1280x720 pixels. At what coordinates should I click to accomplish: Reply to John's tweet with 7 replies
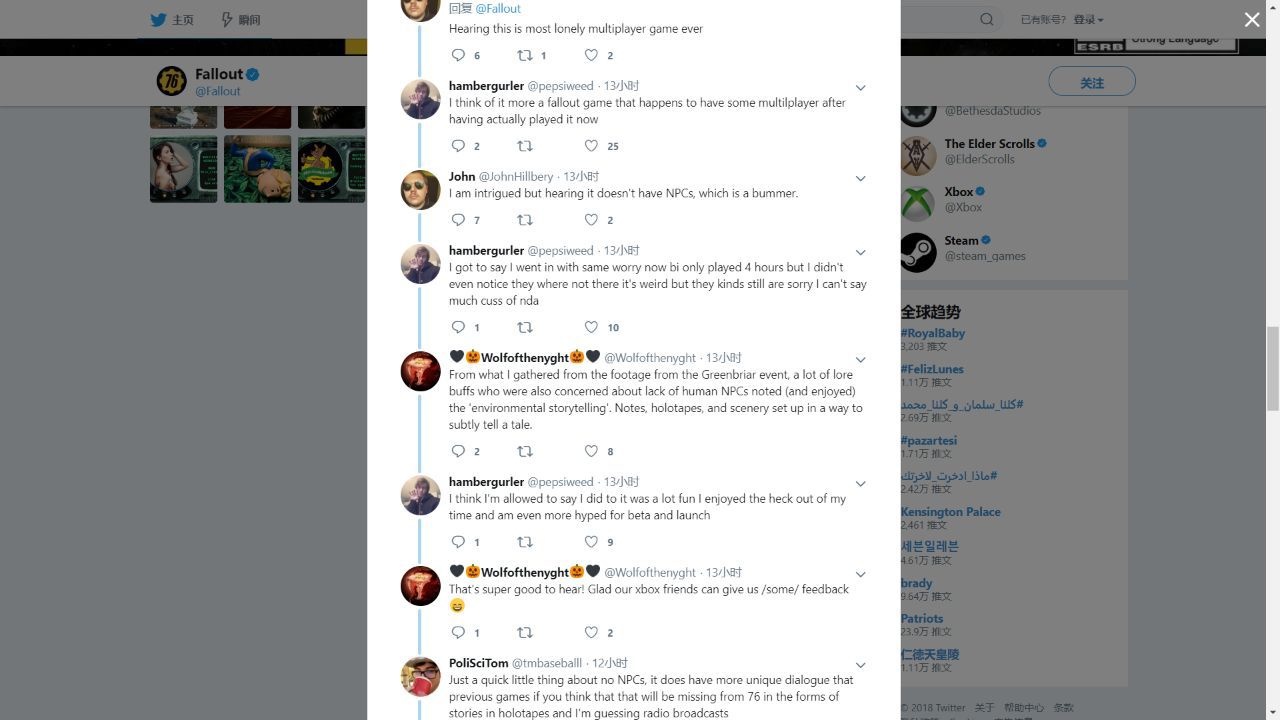[x=458, y=220]
